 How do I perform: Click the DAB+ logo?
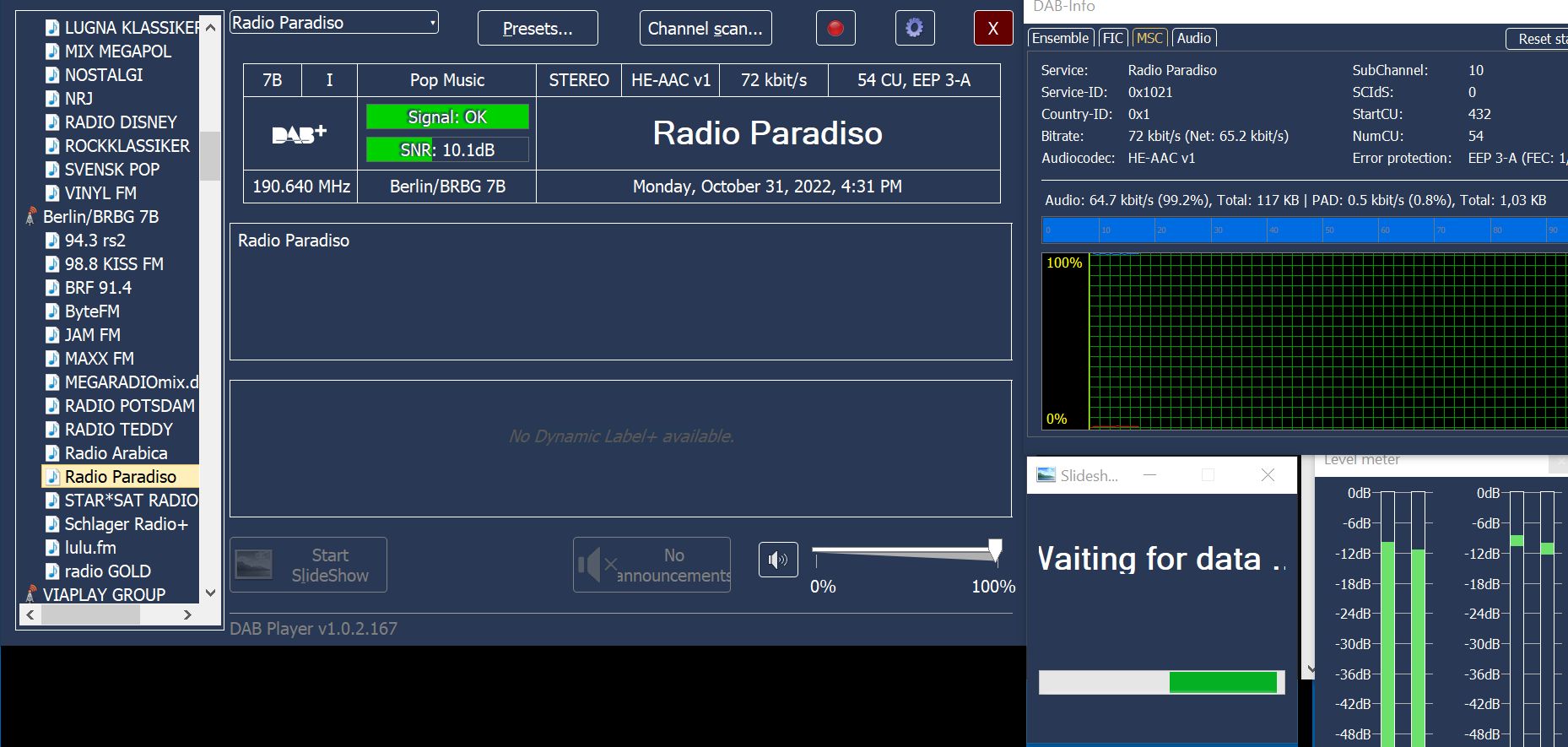(300, 134)
